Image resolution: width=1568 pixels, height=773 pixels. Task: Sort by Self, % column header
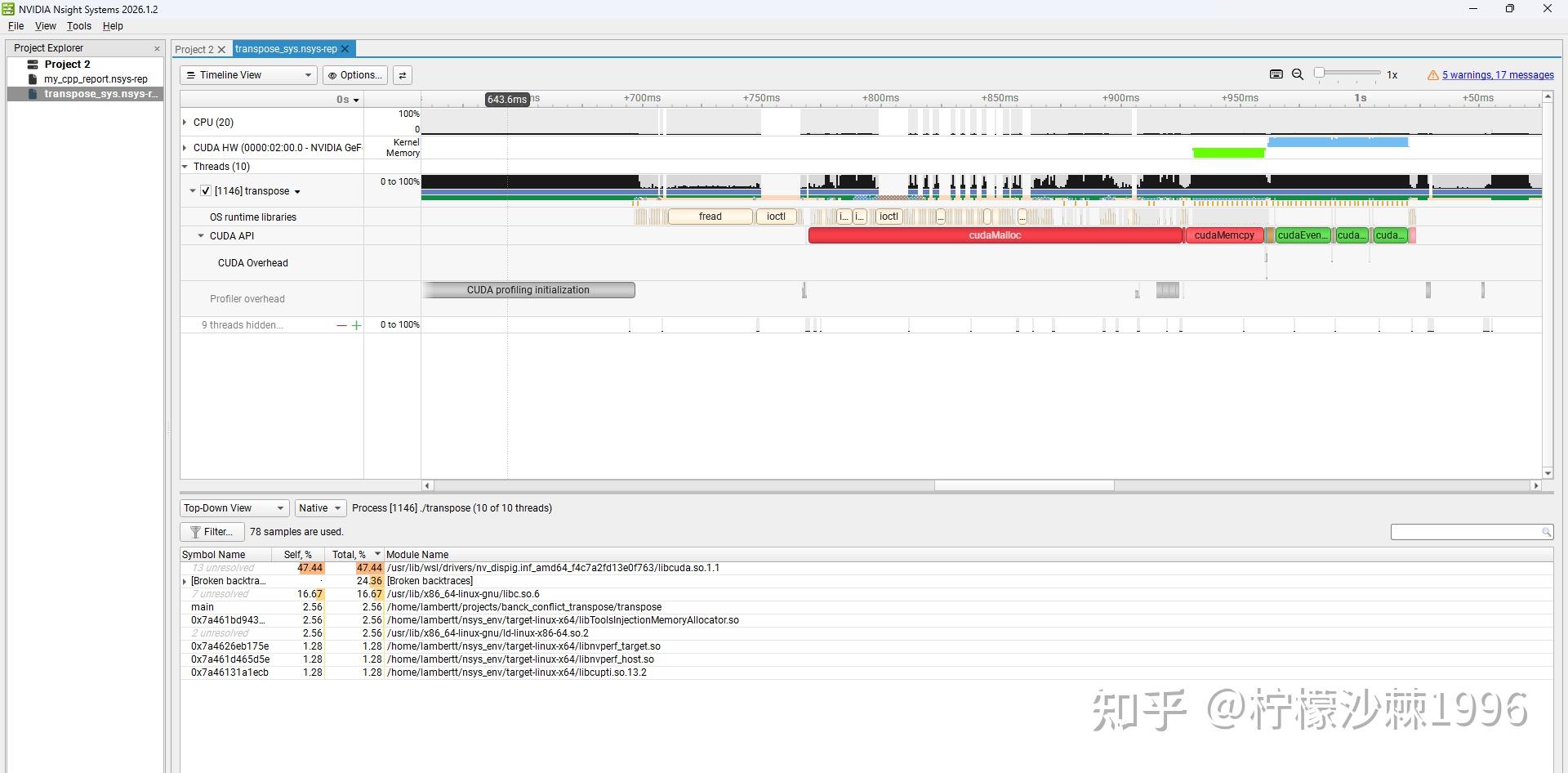298,555
